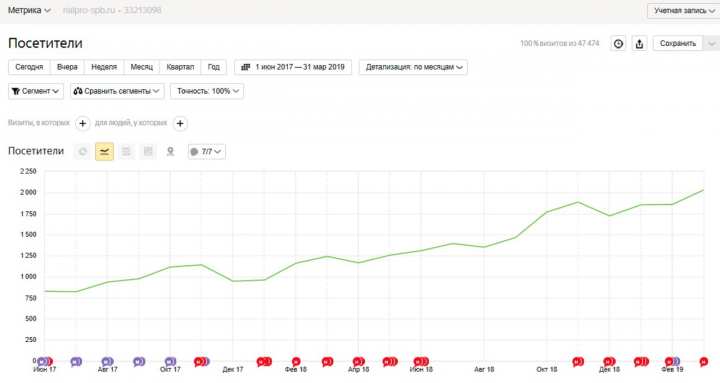Open Точность: 100% dropdown

pos(207,91)
